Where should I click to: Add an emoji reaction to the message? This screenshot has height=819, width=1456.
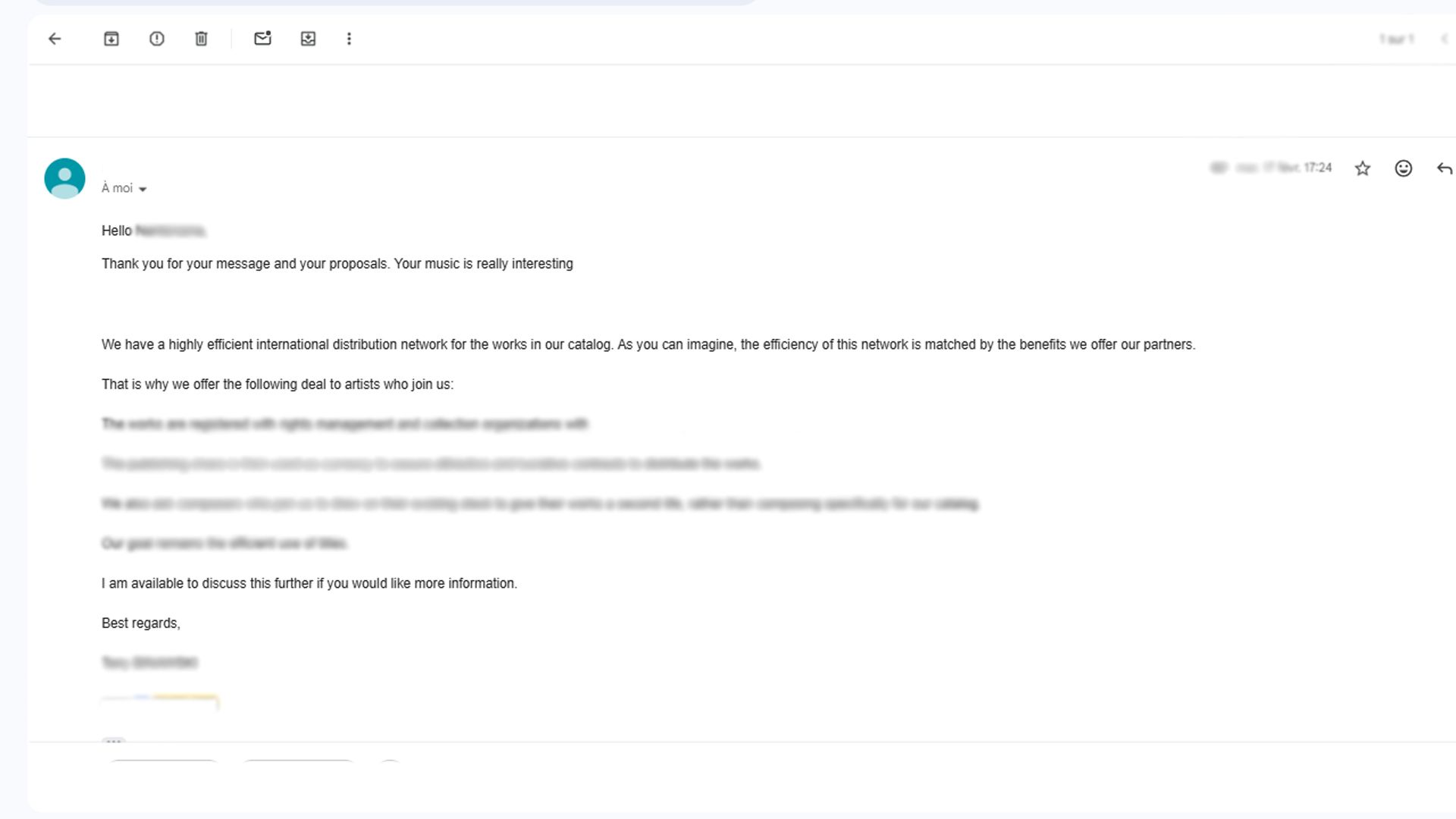1404,168
